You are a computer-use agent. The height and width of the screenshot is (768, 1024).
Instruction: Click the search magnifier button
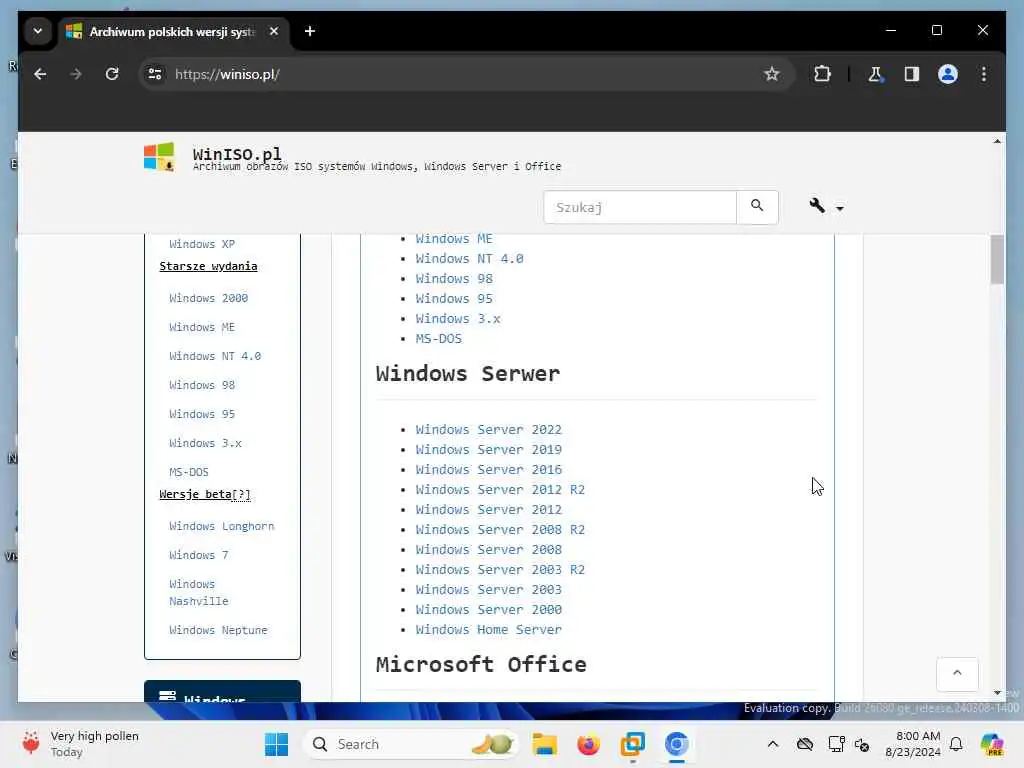pyautogui.click(x=757, y=206)
